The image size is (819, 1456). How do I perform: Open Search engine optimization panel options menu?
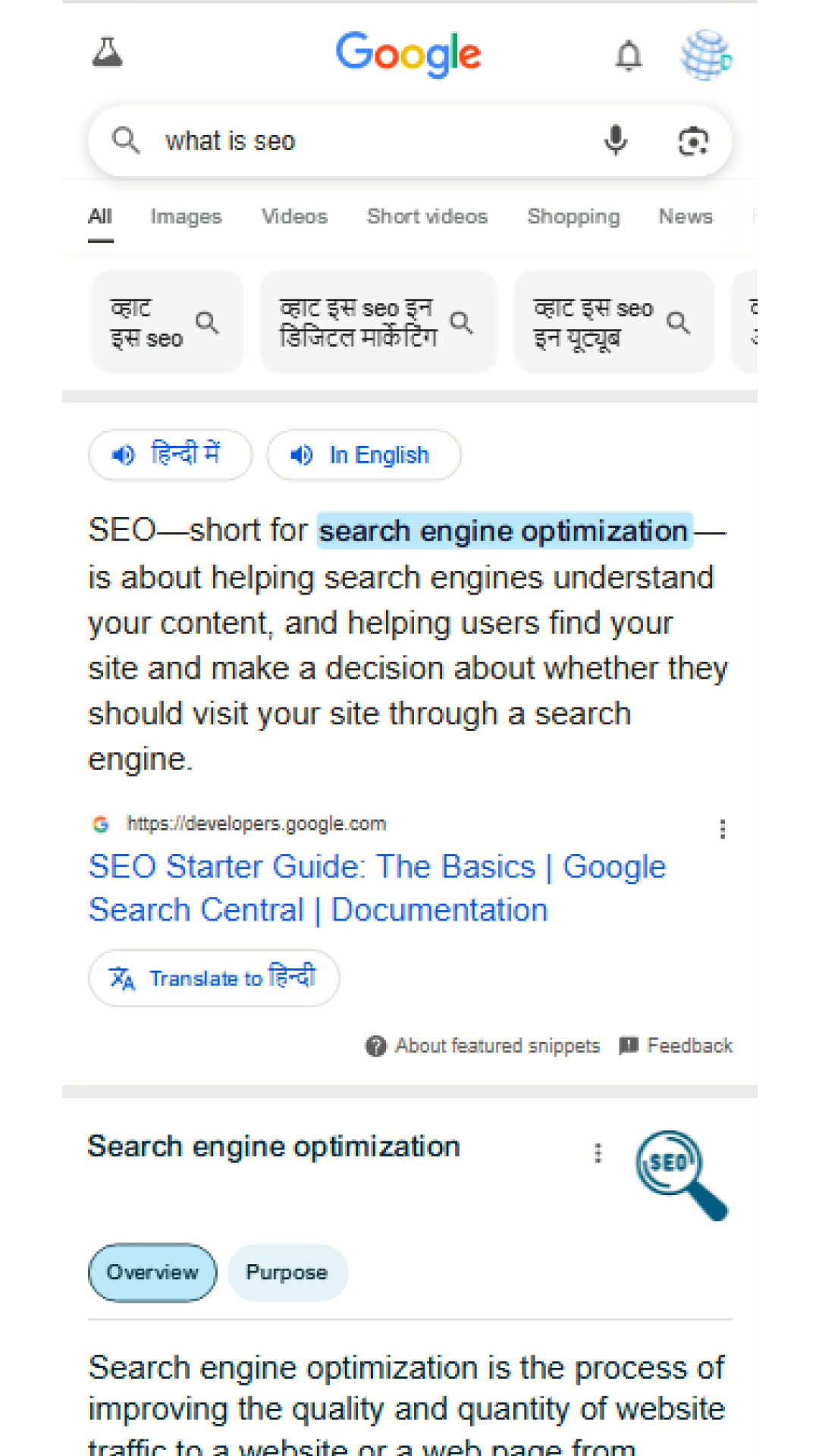pyautogui.click(x=598, y=1153)
